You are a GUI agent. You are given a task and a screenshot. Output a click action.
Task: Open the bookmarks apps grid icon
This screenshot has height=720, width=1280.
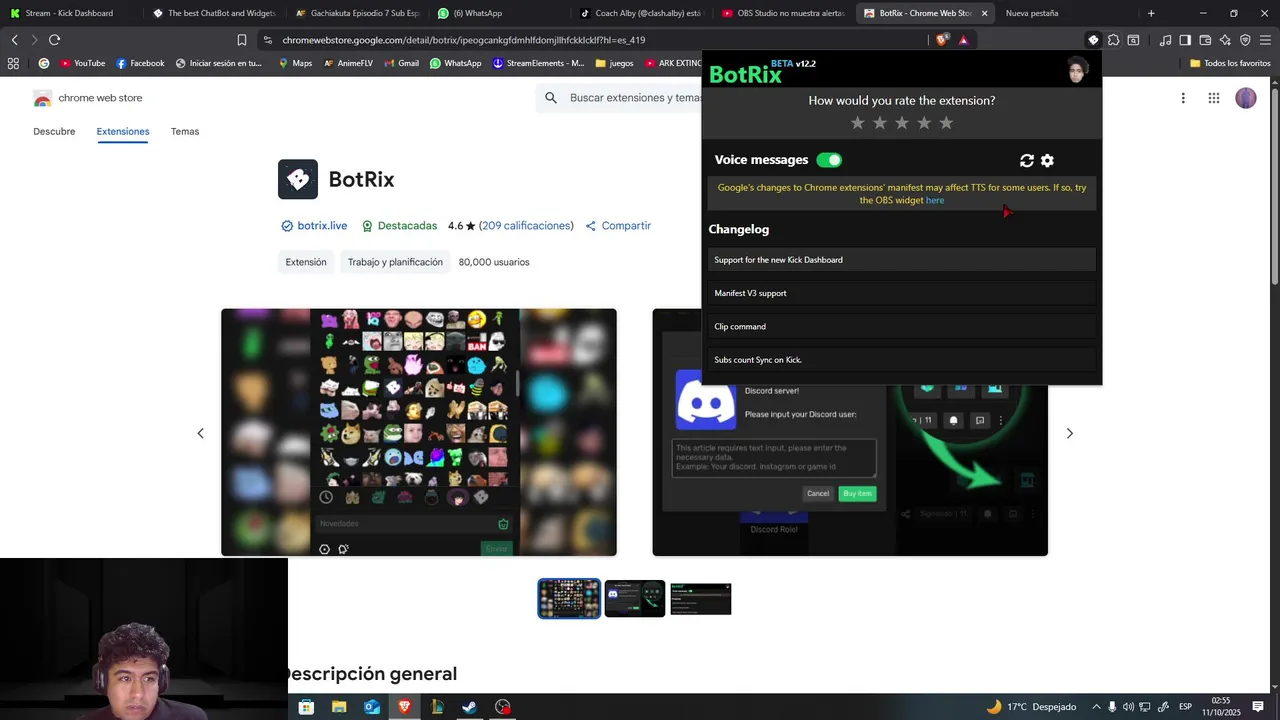tap(13, 63)
